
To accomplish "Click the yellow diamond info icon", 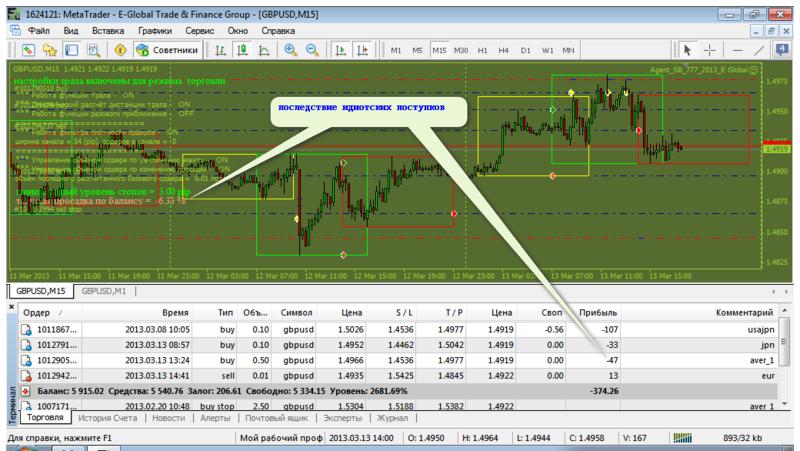I will tap(120, 50).
